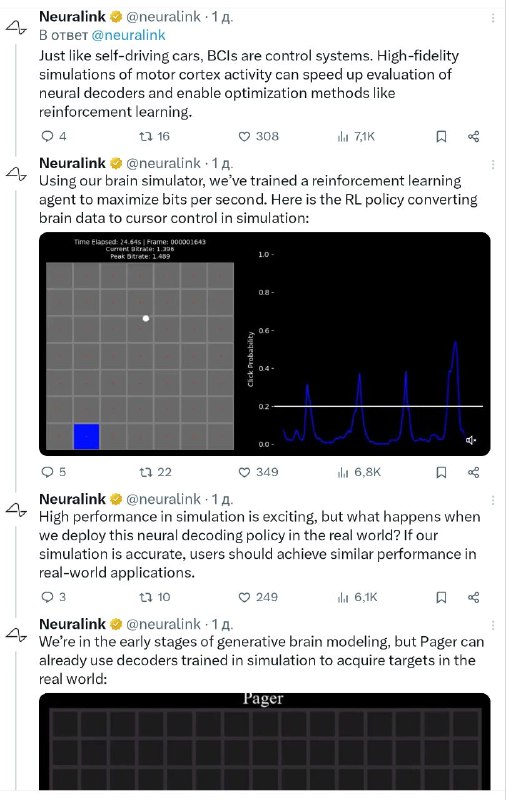Bookmark the BCIs control systems tweet
506x800 pixels.
[441, 136]
